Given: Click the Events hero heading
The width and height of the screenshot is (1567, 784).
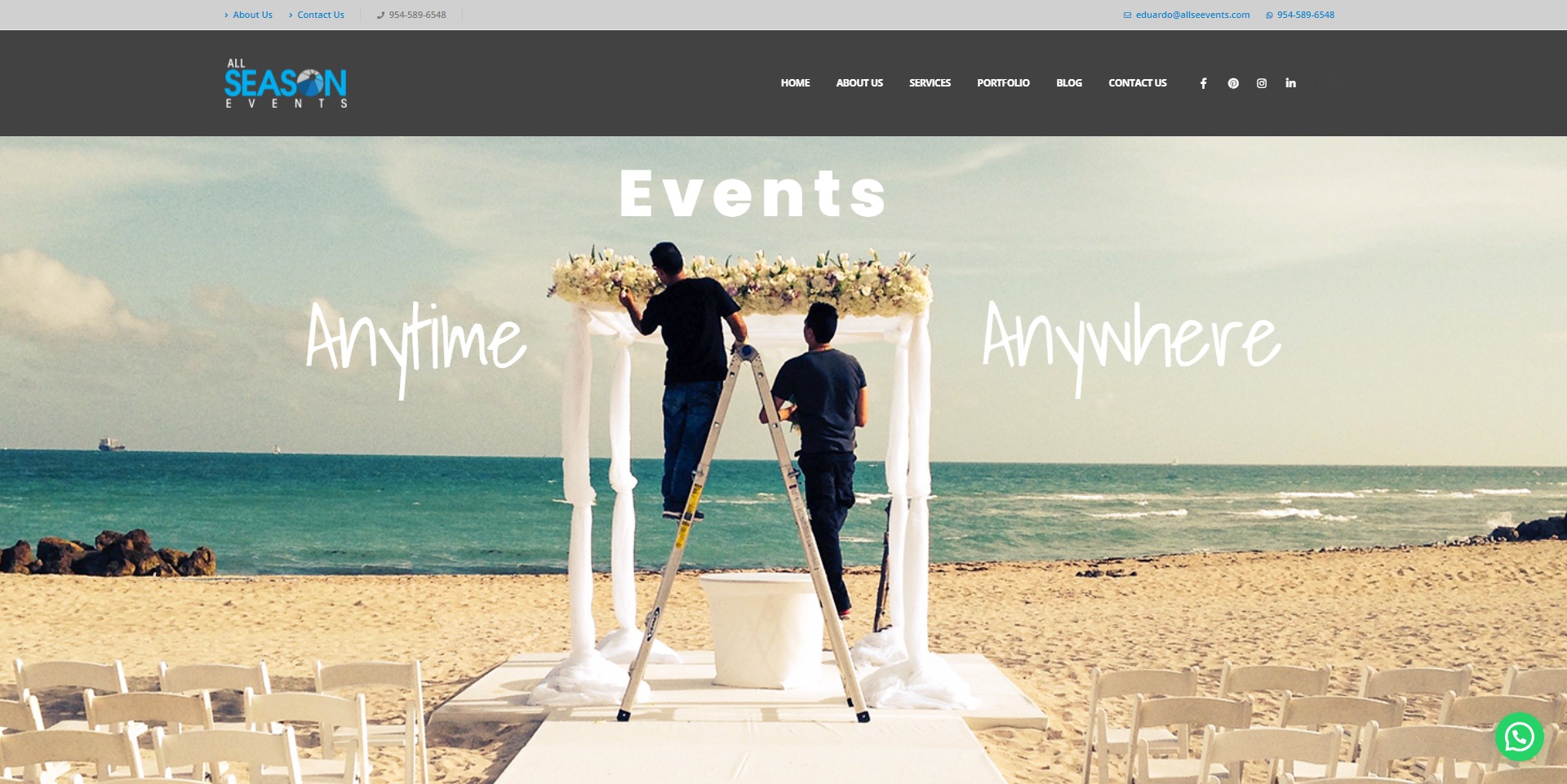Looking at the screenshot, I should [x=752, y=193].
